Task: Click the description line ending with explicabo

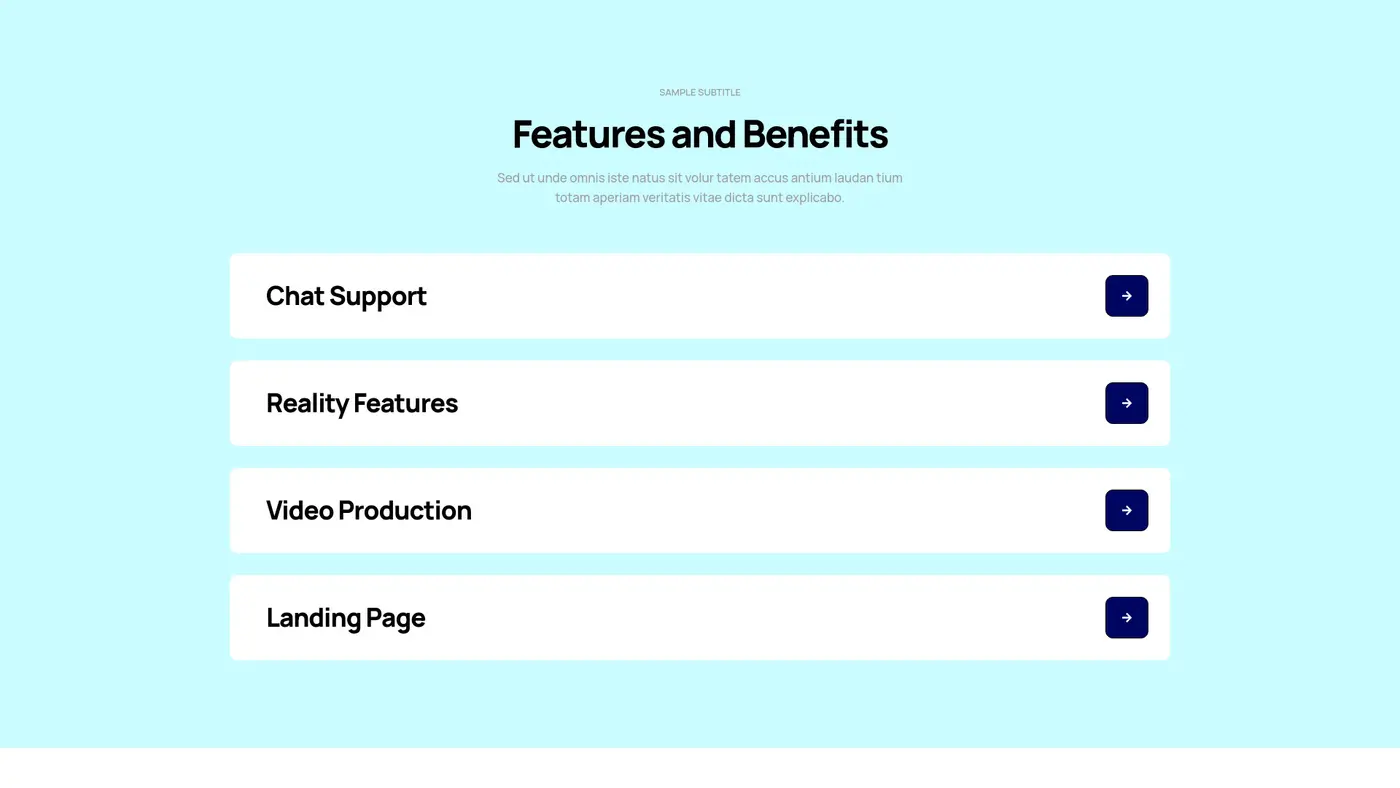Action: pyautogui.click(x=700, y=198)
